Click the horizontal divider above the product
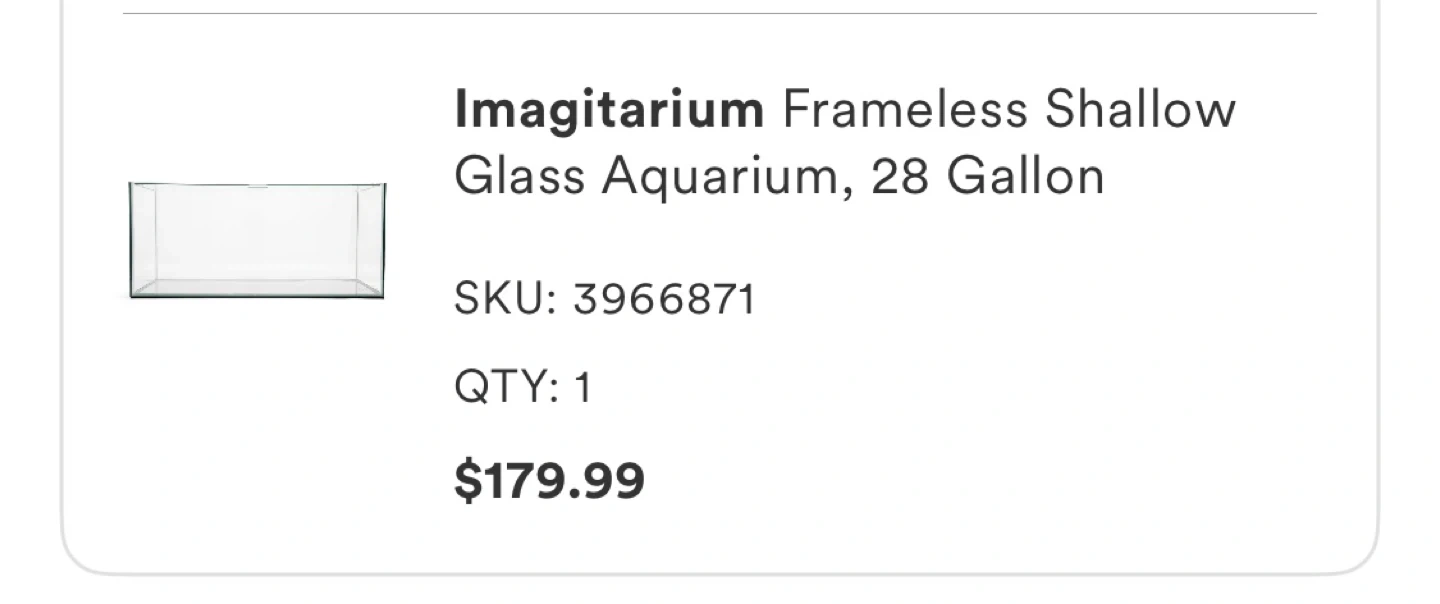 [x=720, y=14]
